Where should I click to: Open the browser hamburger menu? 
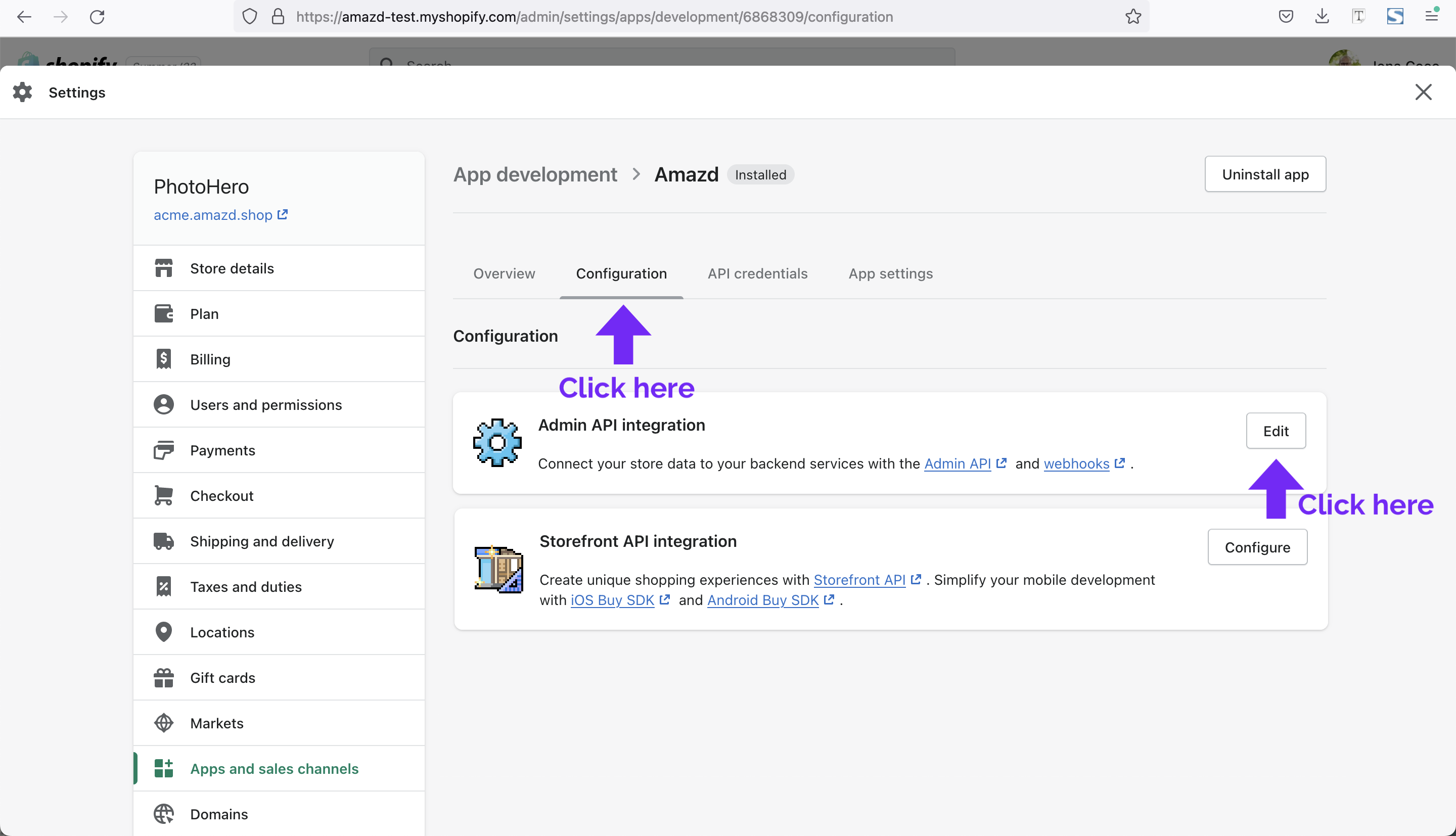1432,16
